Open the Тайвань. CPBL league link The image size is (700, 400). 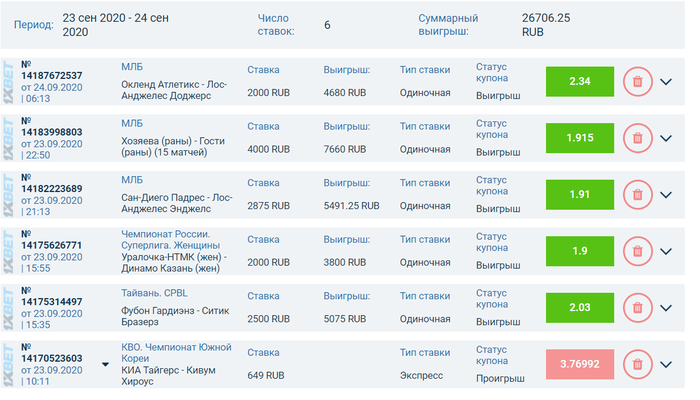tap(154, 293)
